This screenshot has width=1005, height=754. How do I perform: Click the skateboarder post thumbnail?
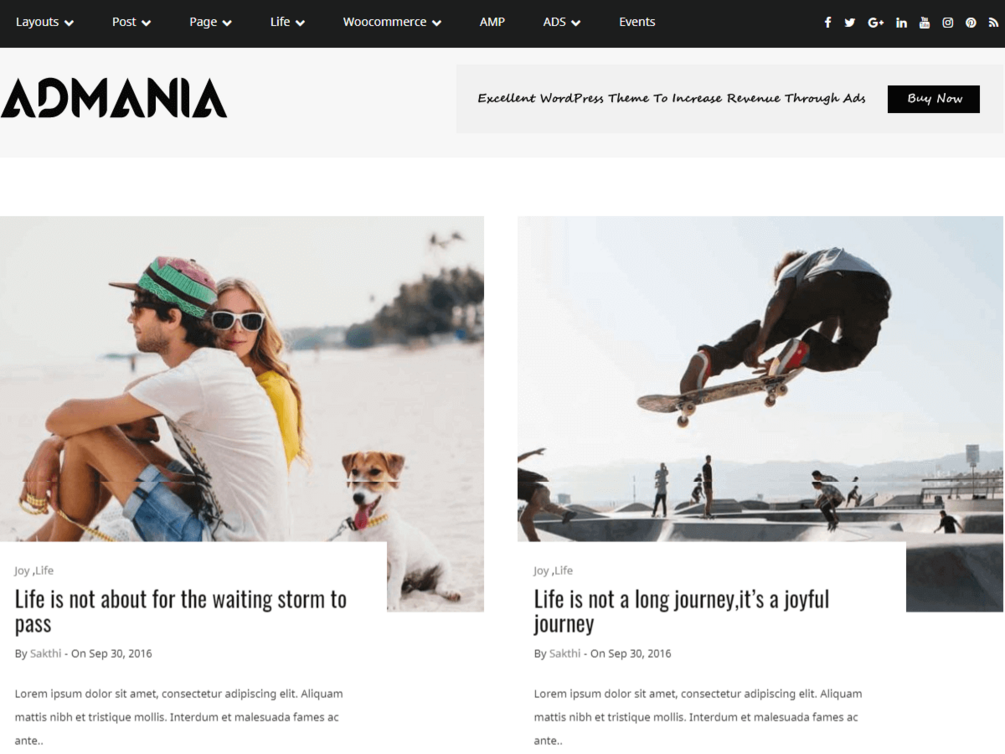click(760, 378)
